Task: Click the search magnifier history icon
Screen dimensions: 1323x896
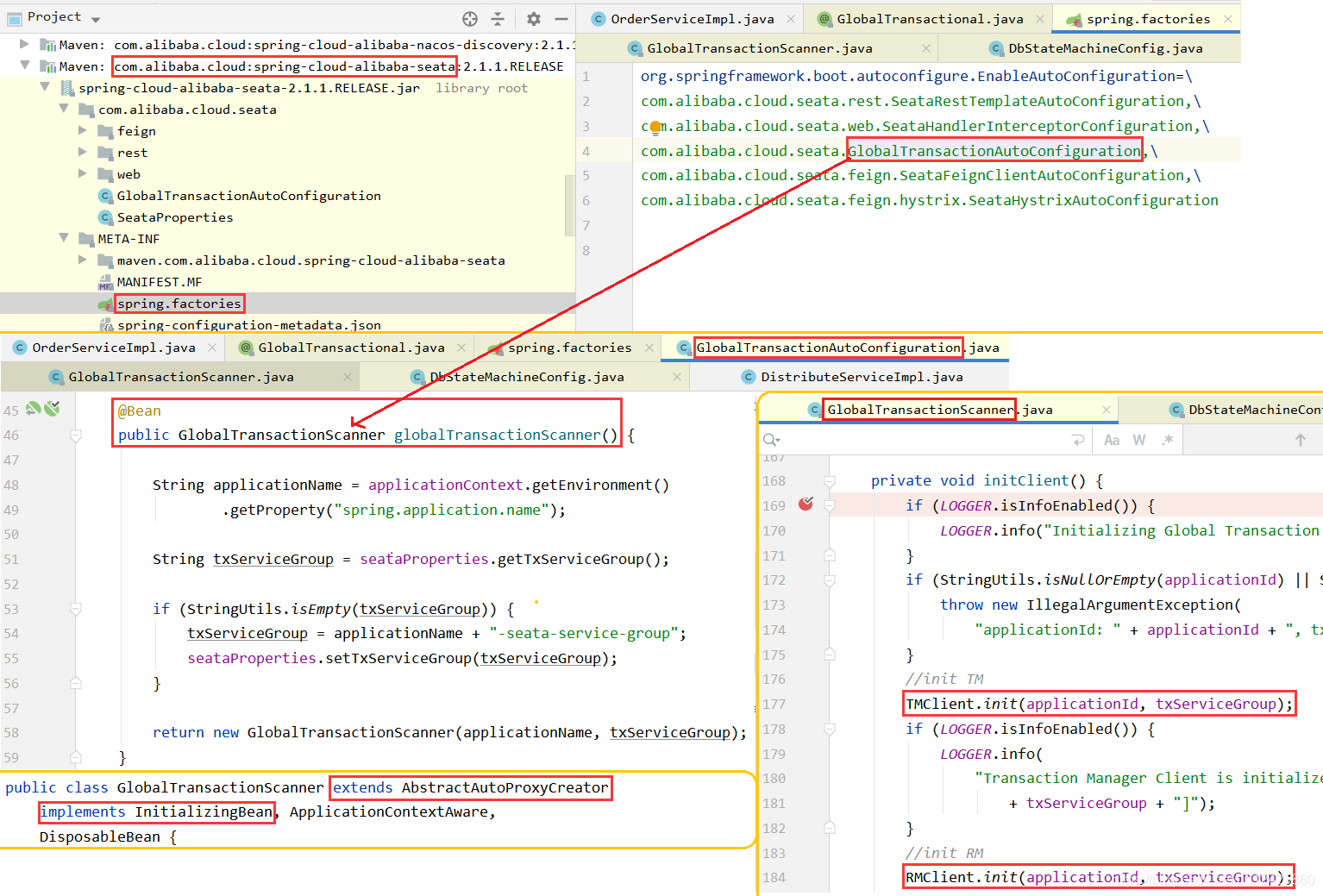Action: [x=771, y=440]
